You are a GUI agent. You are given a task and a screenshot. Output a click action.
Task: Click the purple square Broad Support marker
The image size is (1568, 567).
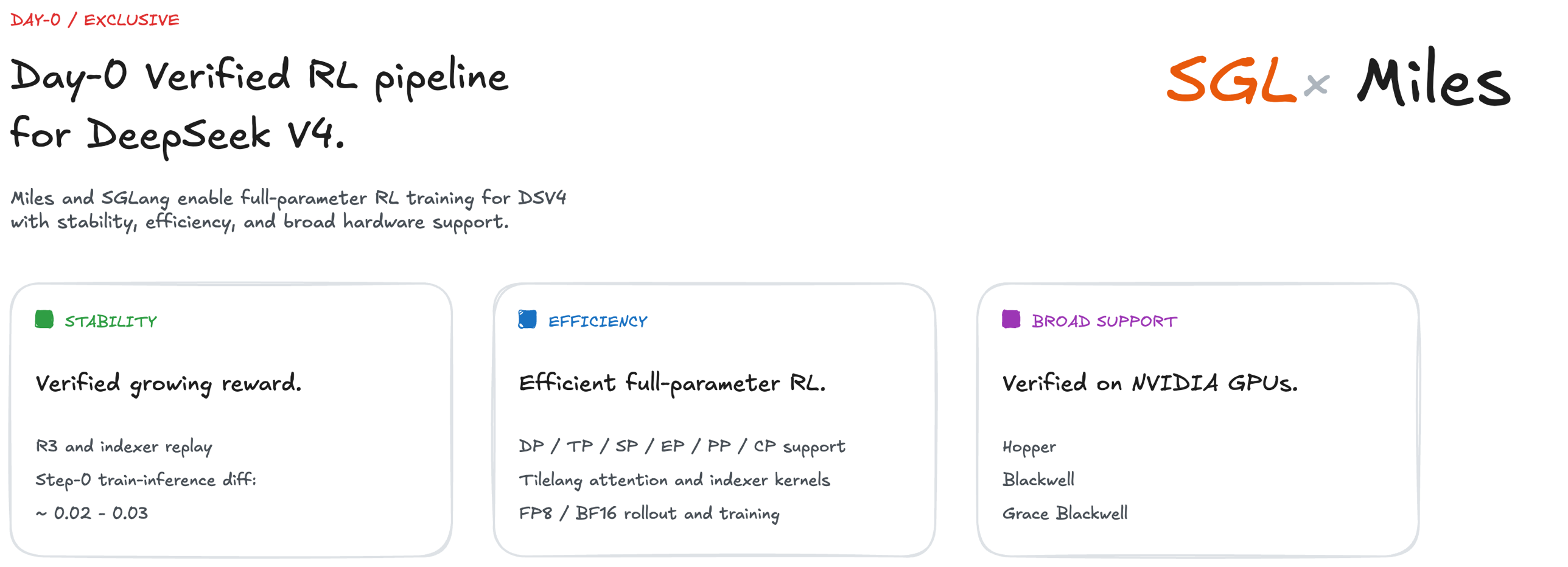[1010, 319]
